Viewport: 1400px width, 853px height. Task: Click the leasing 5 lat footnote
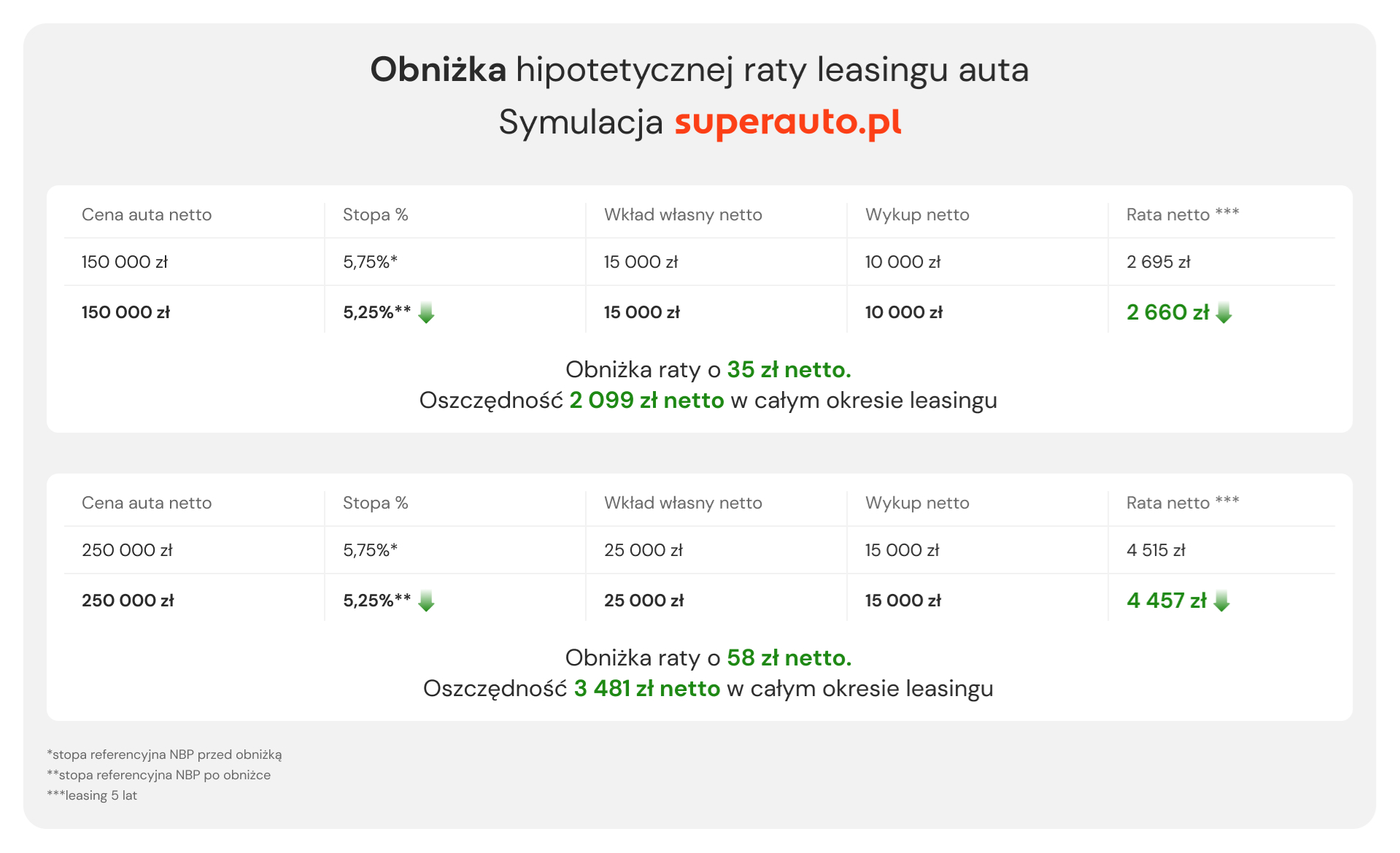[92, 795]
